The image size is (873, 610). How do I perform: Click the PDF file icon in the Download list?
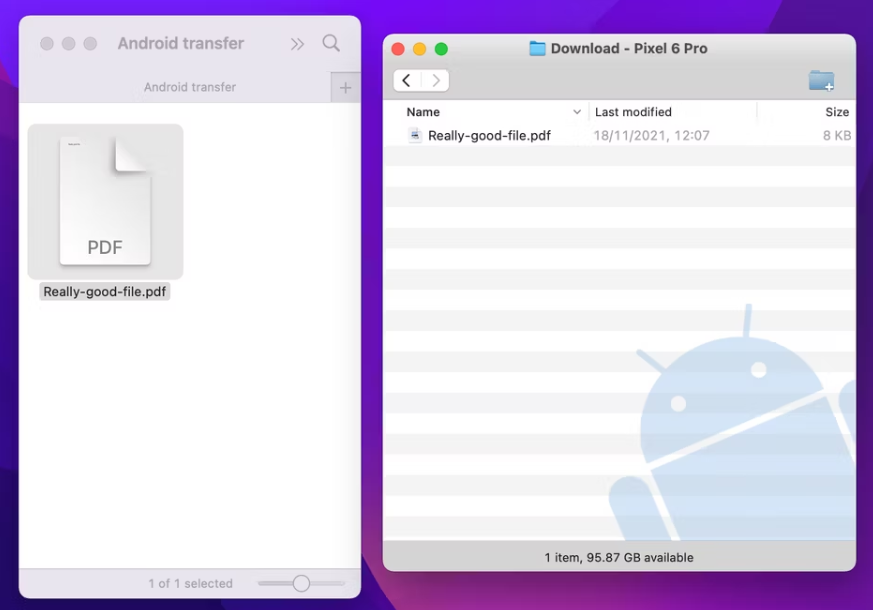[x=415, y=135]
